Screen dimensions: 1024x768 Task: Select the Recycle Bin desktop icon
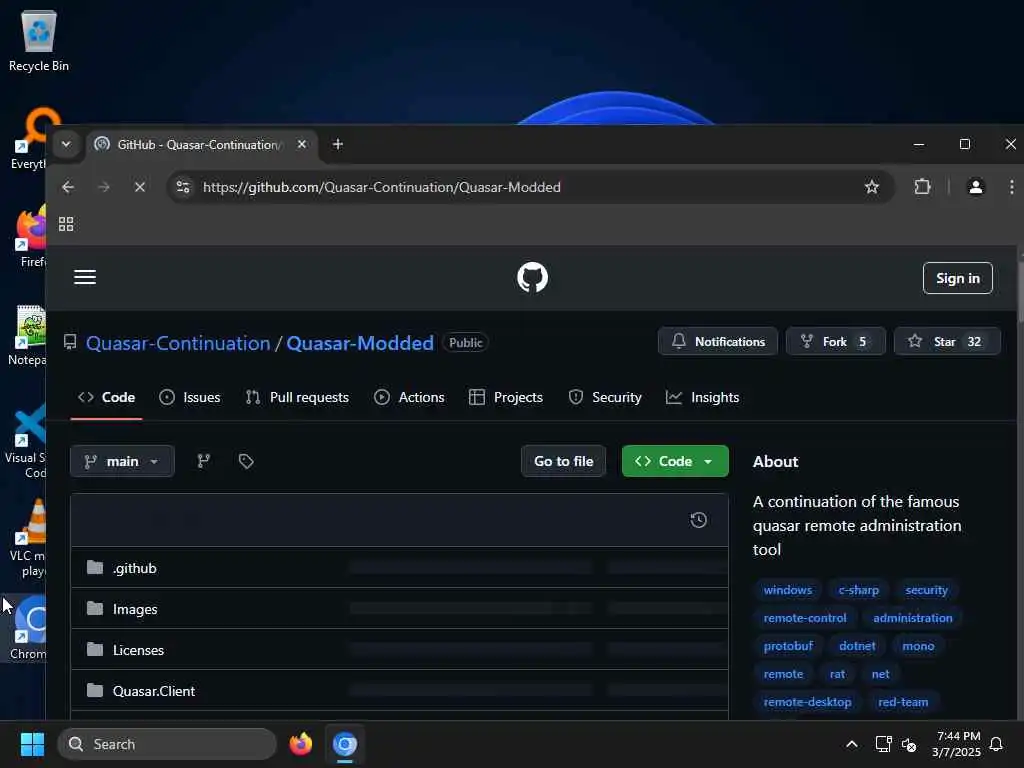pyautogui.click(x=39, y=41)
